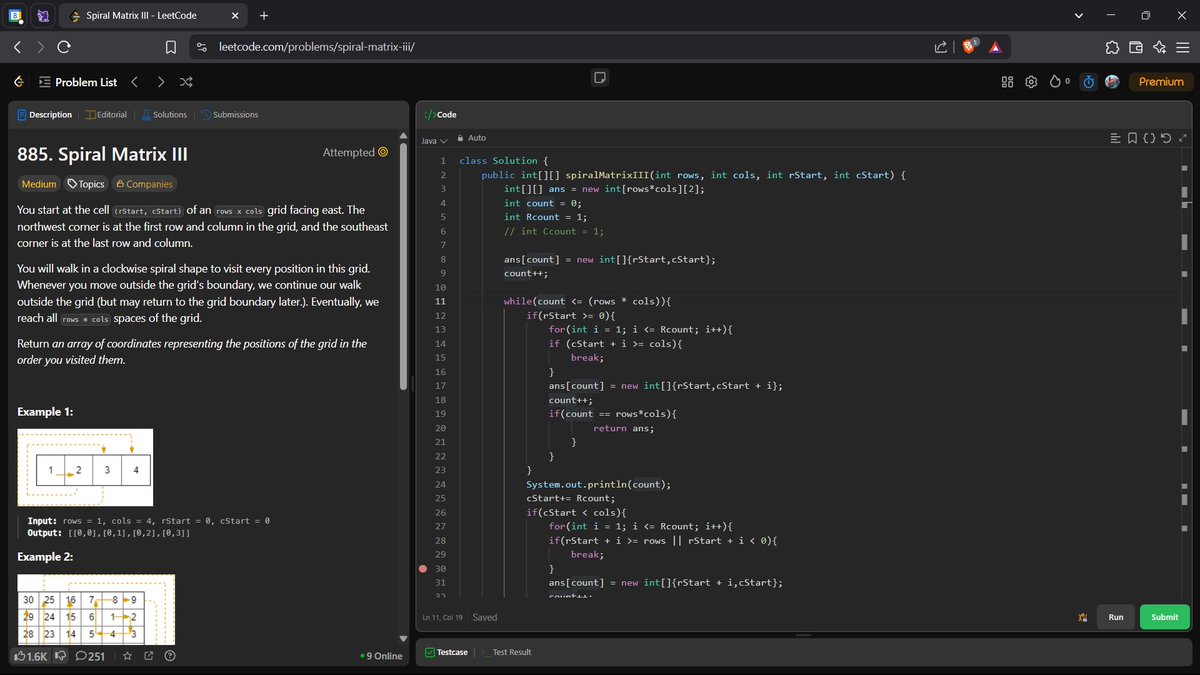Bookmark the code with the ribbon icon
This screenshot has height=675, width=1200.
point(1132,138)
